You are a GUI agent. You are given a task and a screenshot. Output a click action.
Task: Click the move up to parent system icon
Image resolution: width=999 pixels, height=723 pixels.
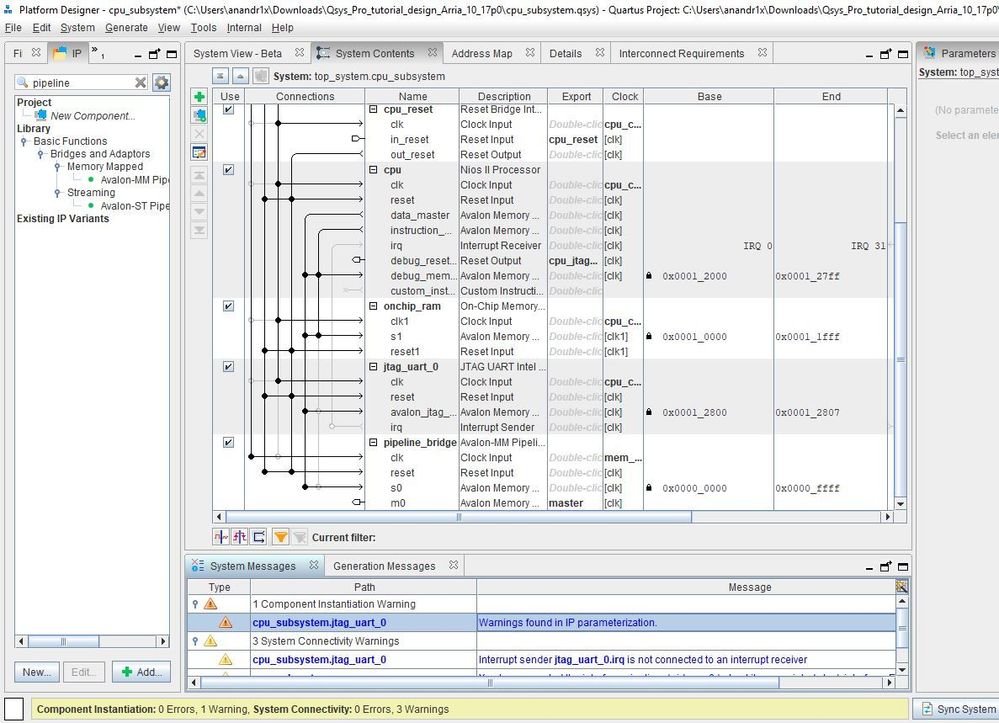241,76
